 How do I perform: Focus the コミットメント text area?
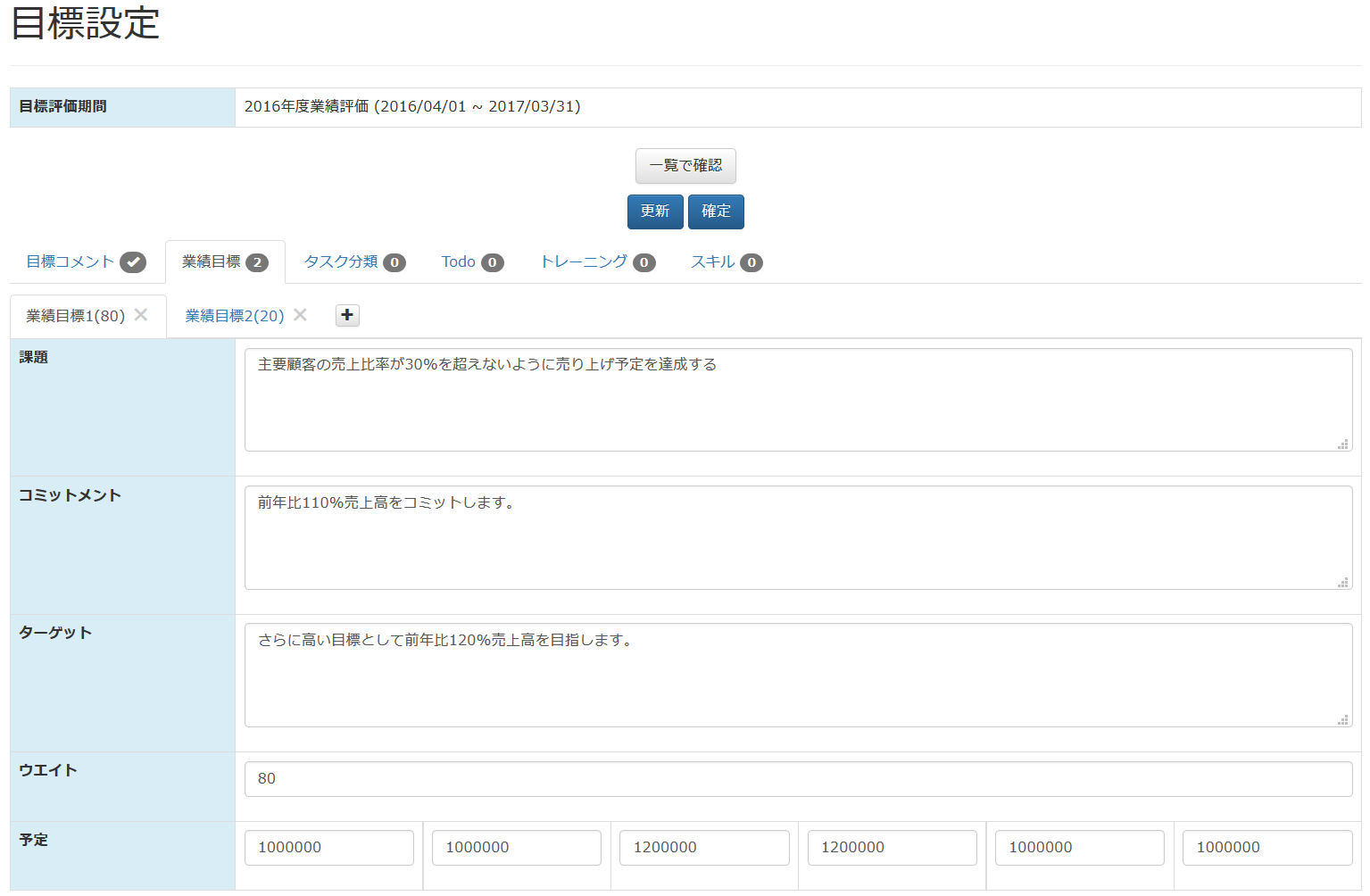pyautogui.click(x=798, y=537)
